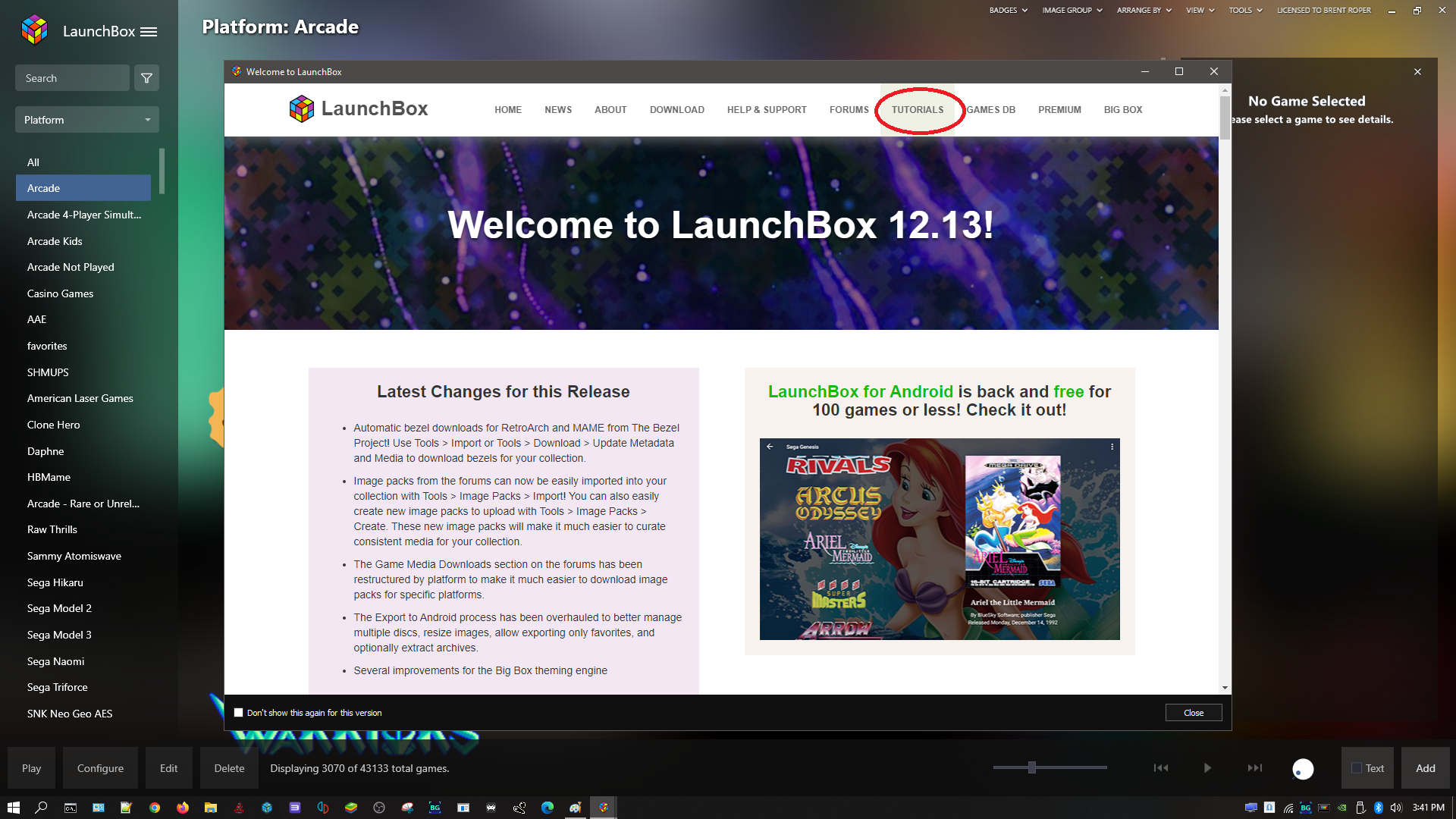Click Bluetooth icon in system tray
The height and width of the screenshot is (819, 1456).
point(1379,808)
